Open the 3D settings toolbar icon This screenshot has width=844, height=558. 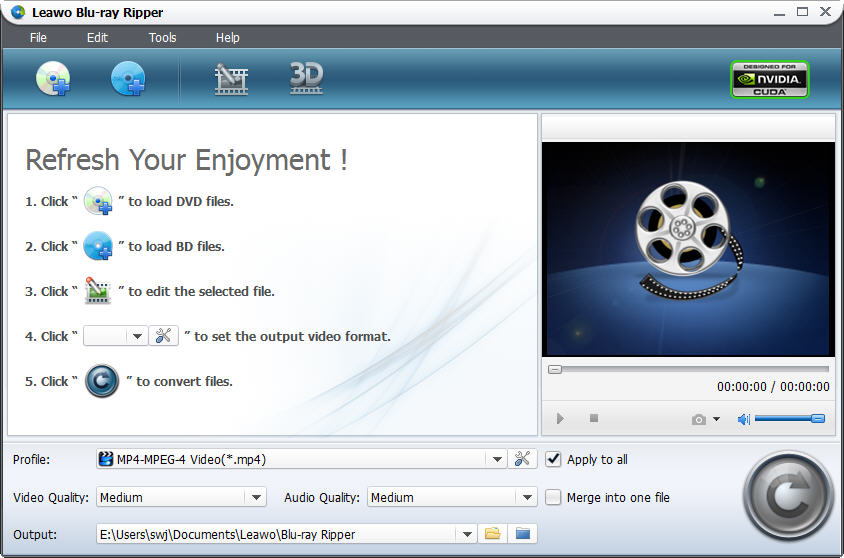pos(306,78)
